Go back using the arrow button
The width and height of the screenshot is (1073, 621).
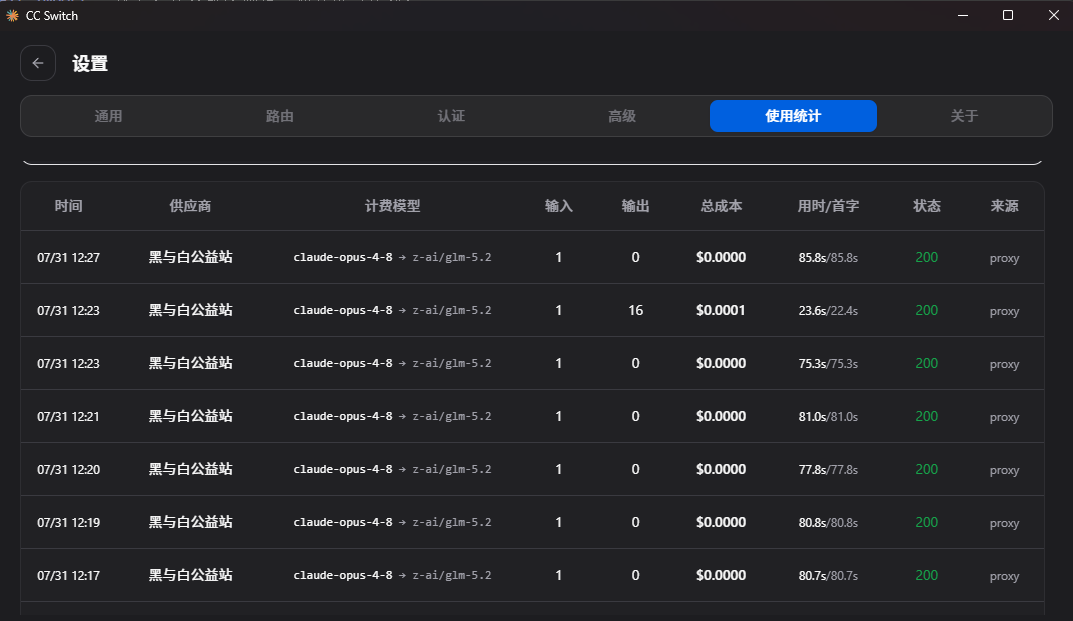[x=38, y=63]
